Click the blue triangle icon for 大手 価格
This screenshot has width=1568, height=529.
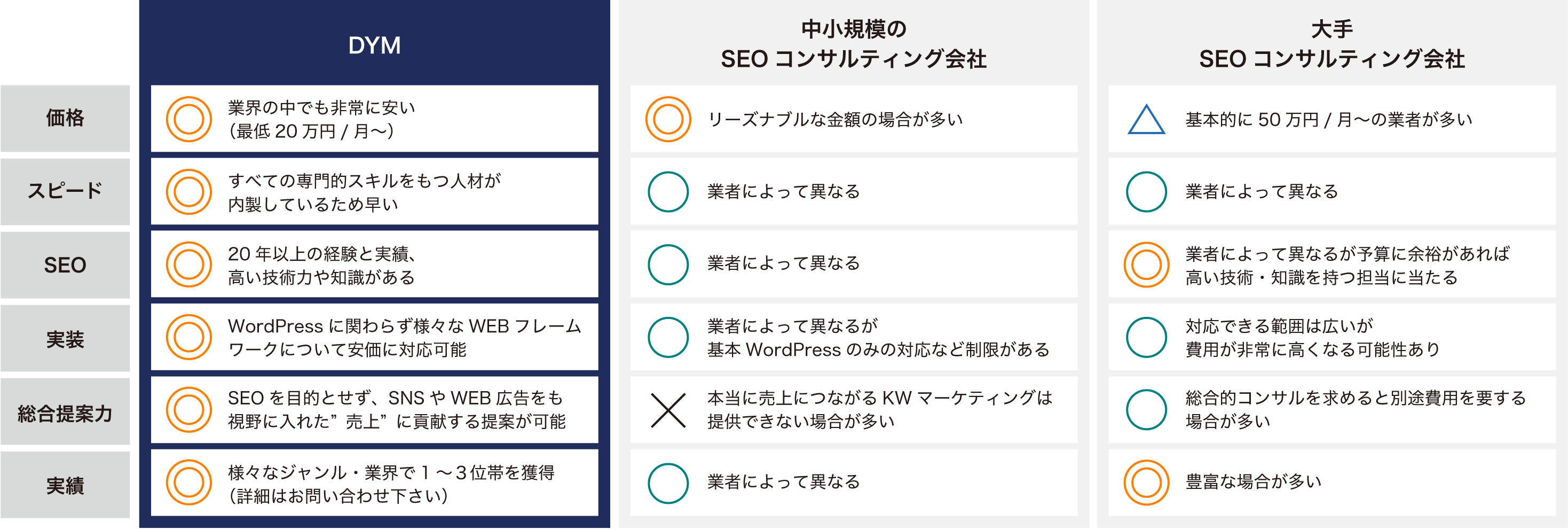[x=1146, y=120]
